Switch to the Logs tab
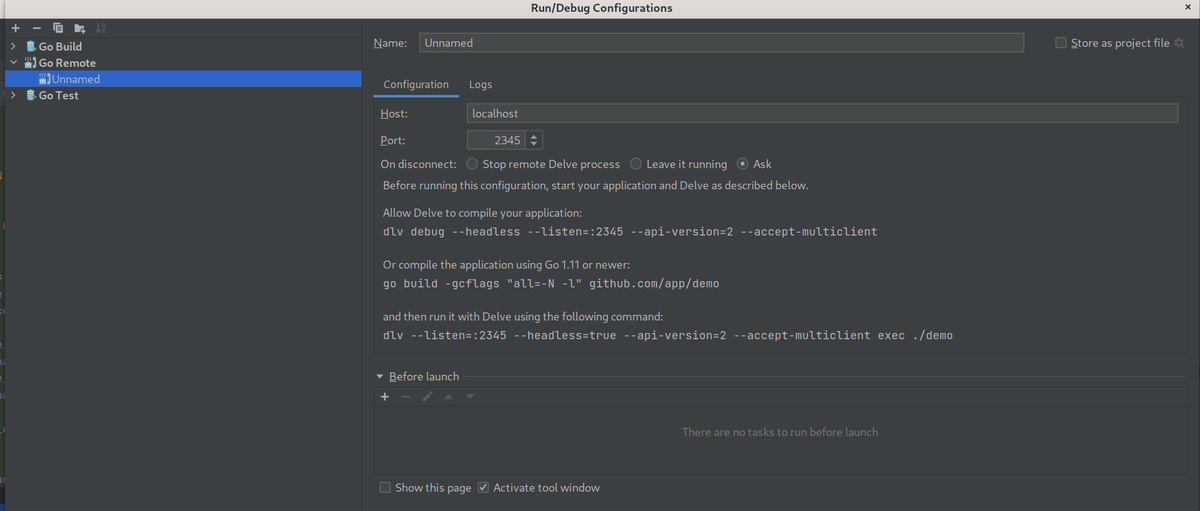The image size is (1200, 511). pyautogui.click(x=480, y=85)
